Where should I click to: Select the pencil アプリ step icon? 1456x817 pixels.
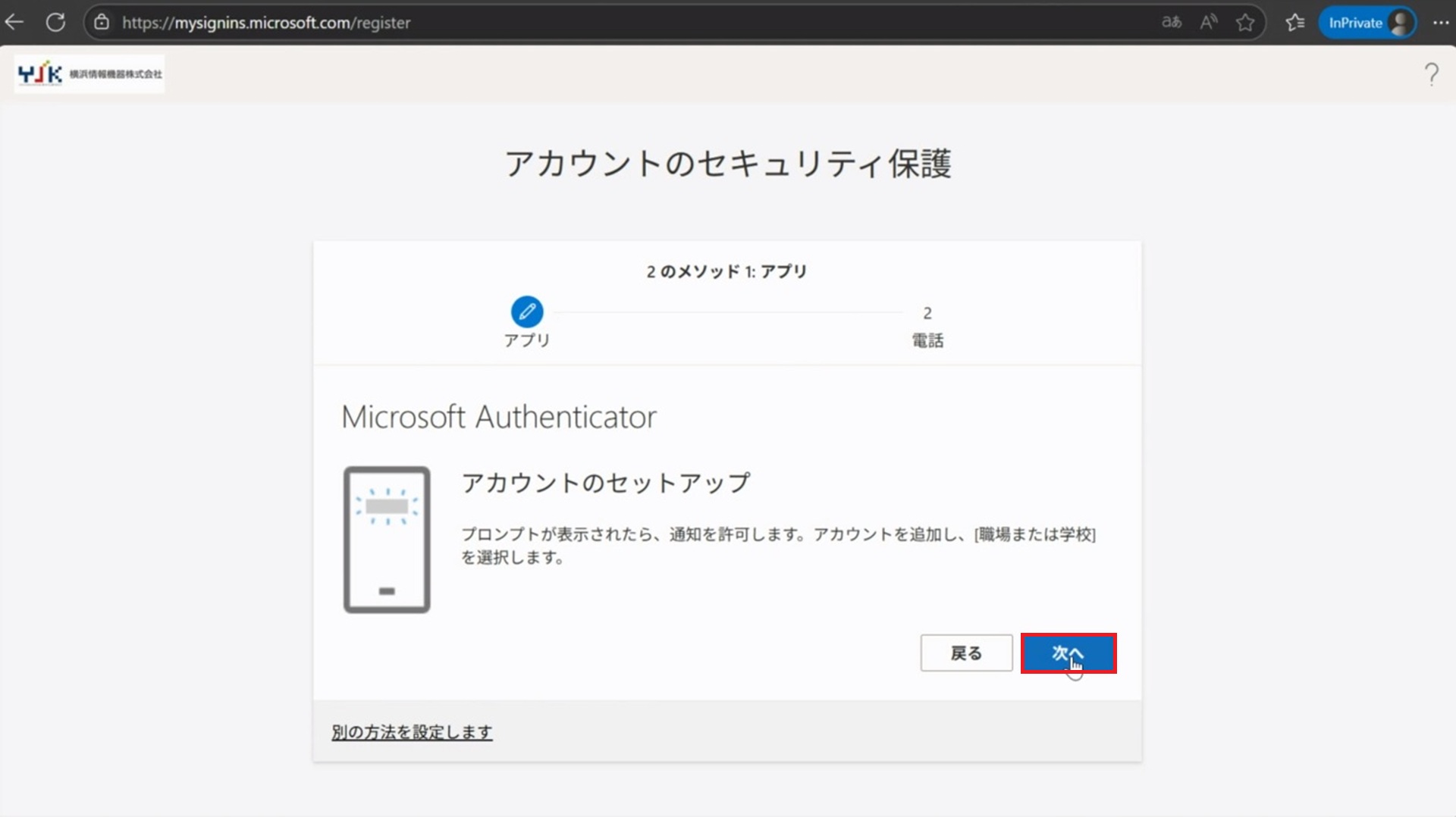pos(526,311)
